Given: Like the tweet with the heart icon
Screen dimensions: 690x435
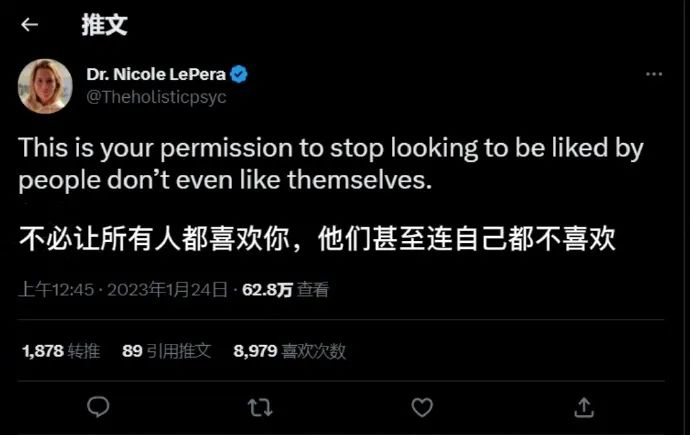Looking at the screenshot, I should pyautogui.click(x=422, y=407).
